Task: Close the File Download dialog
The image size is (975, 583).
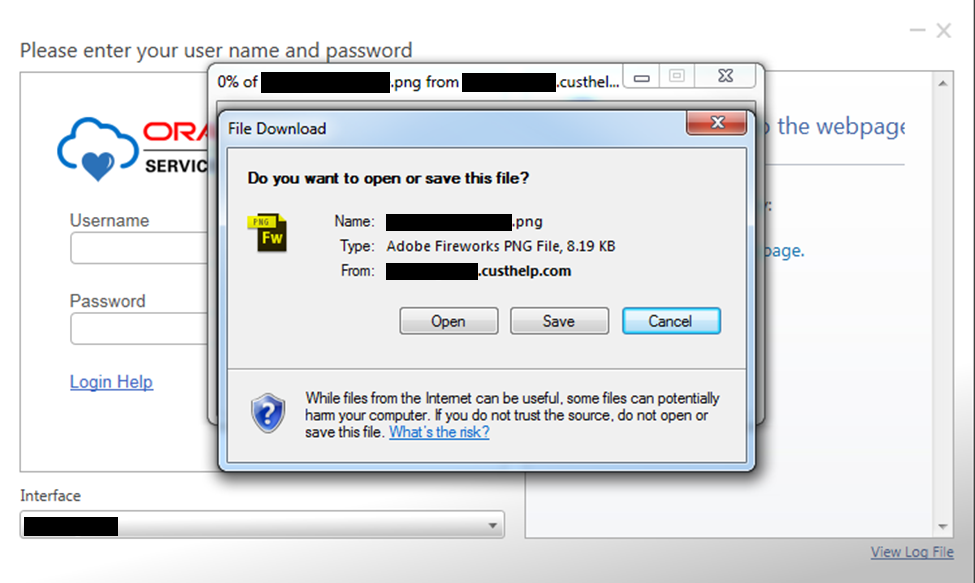Action: (716, 122)
